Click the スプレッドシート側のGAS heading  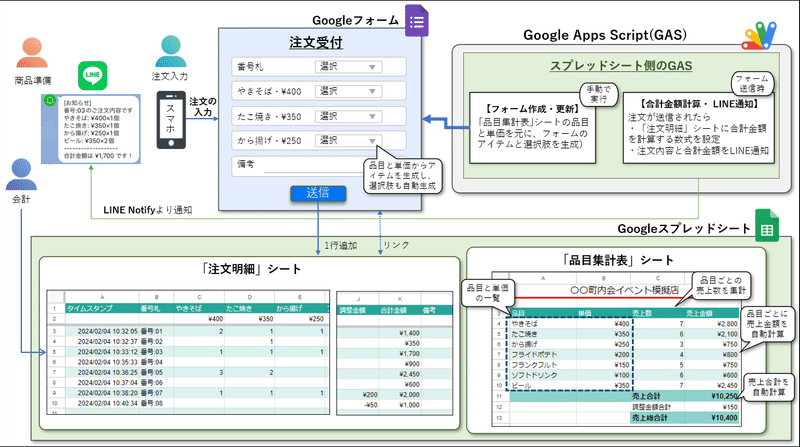point(621,66)
